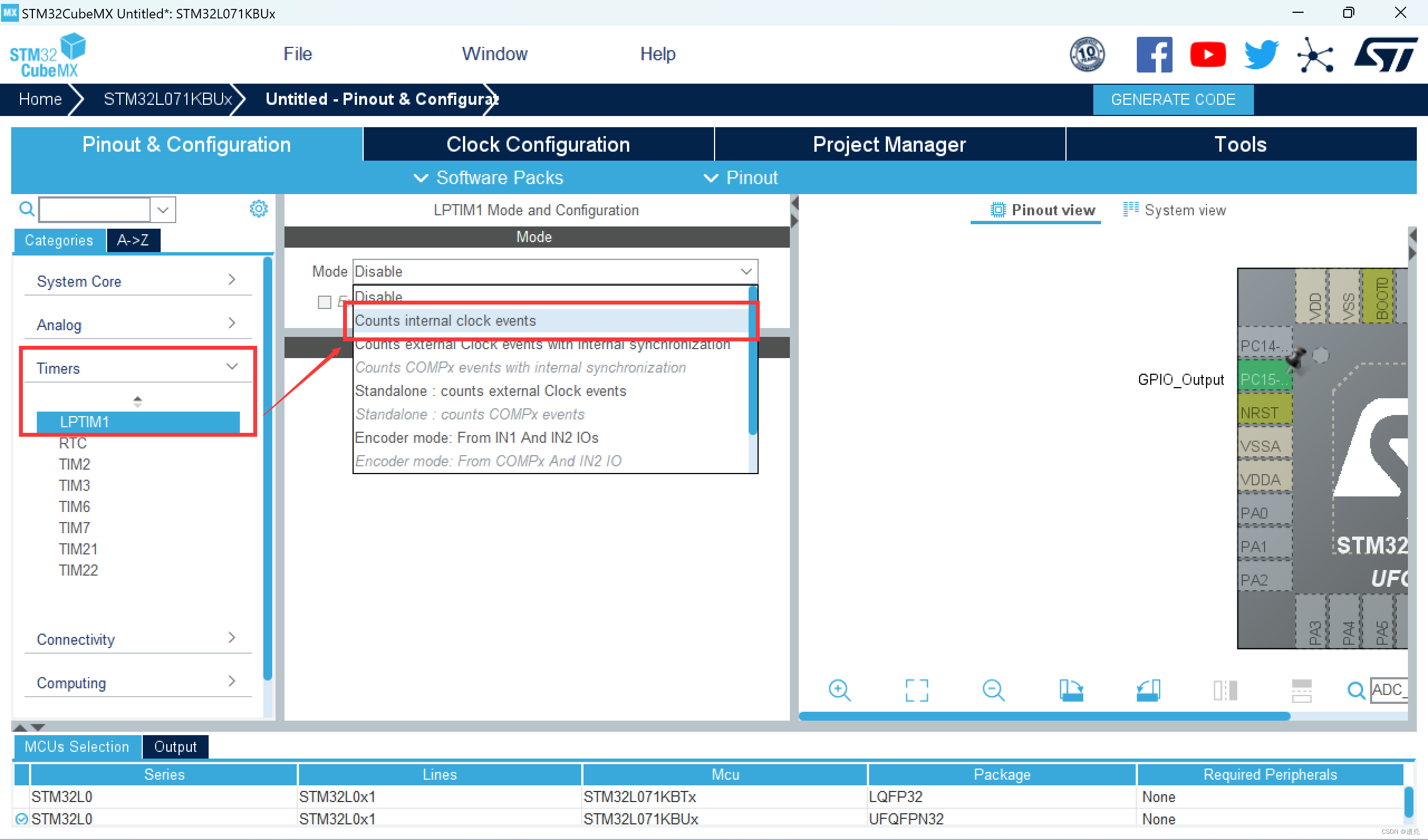Open the File menu
Screen dimensions: 1428x840
click(x=297, y=54)
